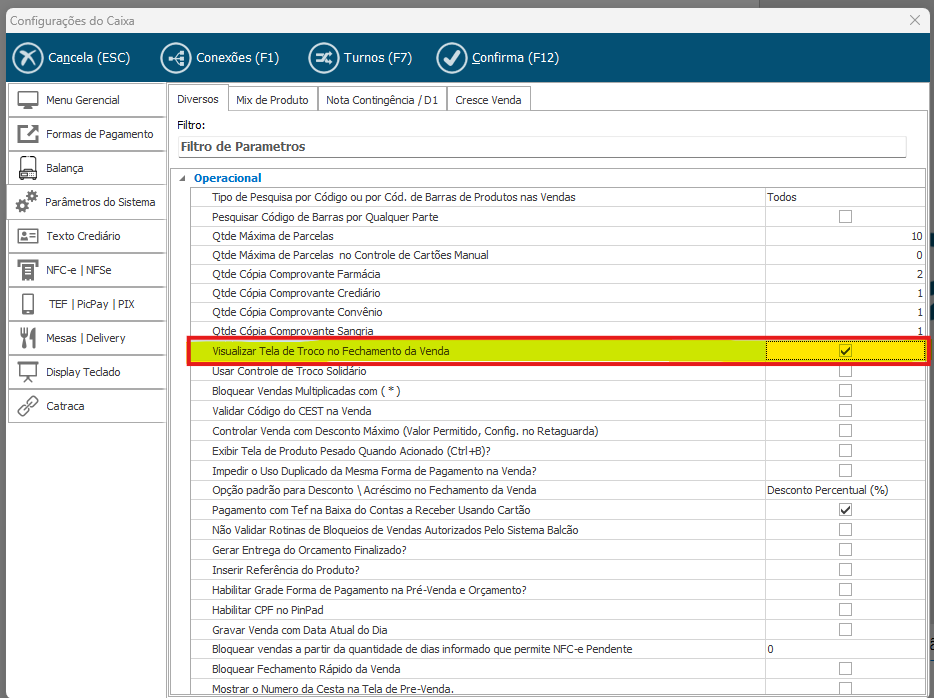
Task: Open the Balança scale icon
Action: tap(28, 168)
